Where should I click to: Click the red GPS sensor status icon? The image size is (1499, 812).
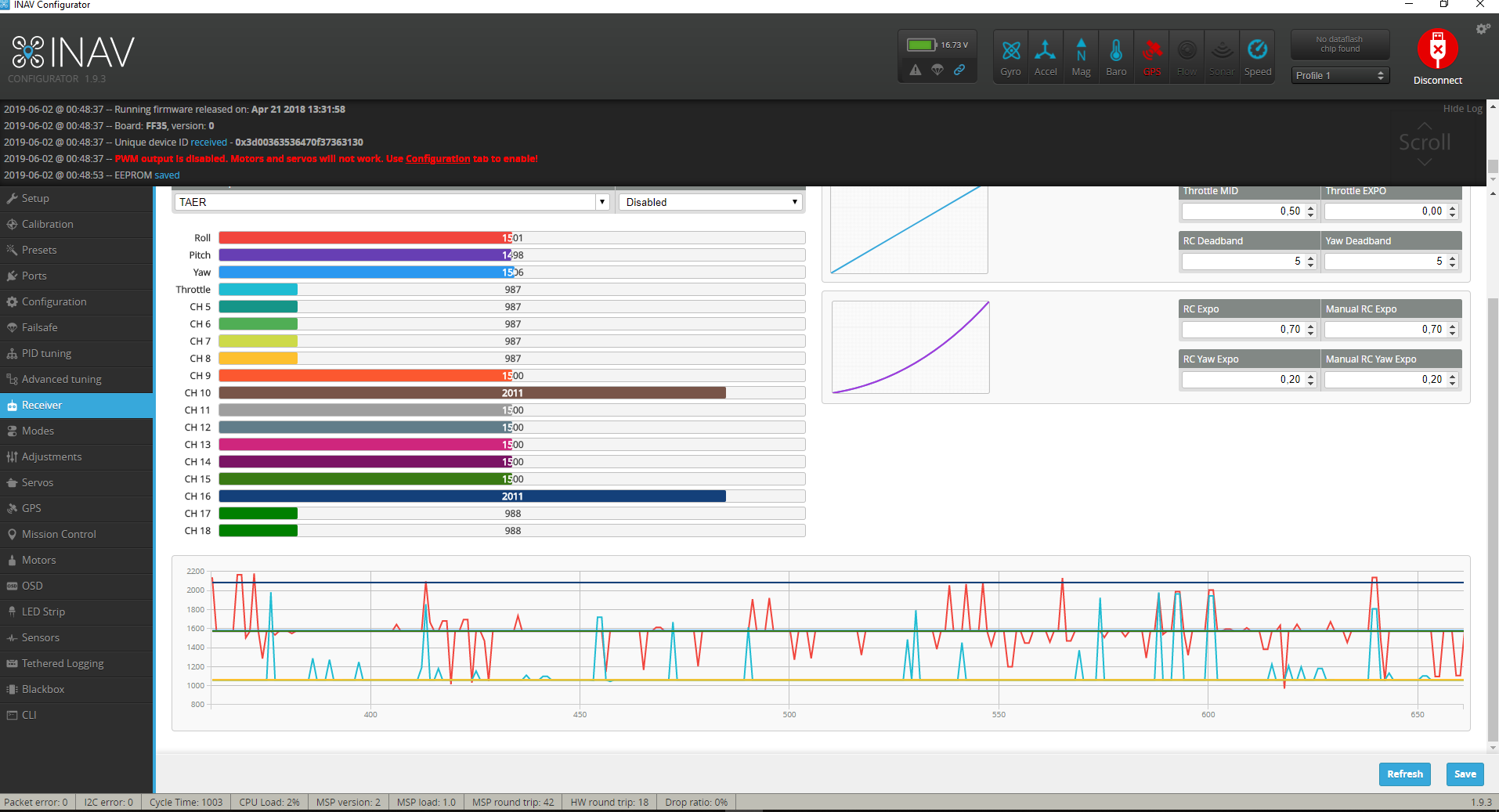click(1151, 55)
